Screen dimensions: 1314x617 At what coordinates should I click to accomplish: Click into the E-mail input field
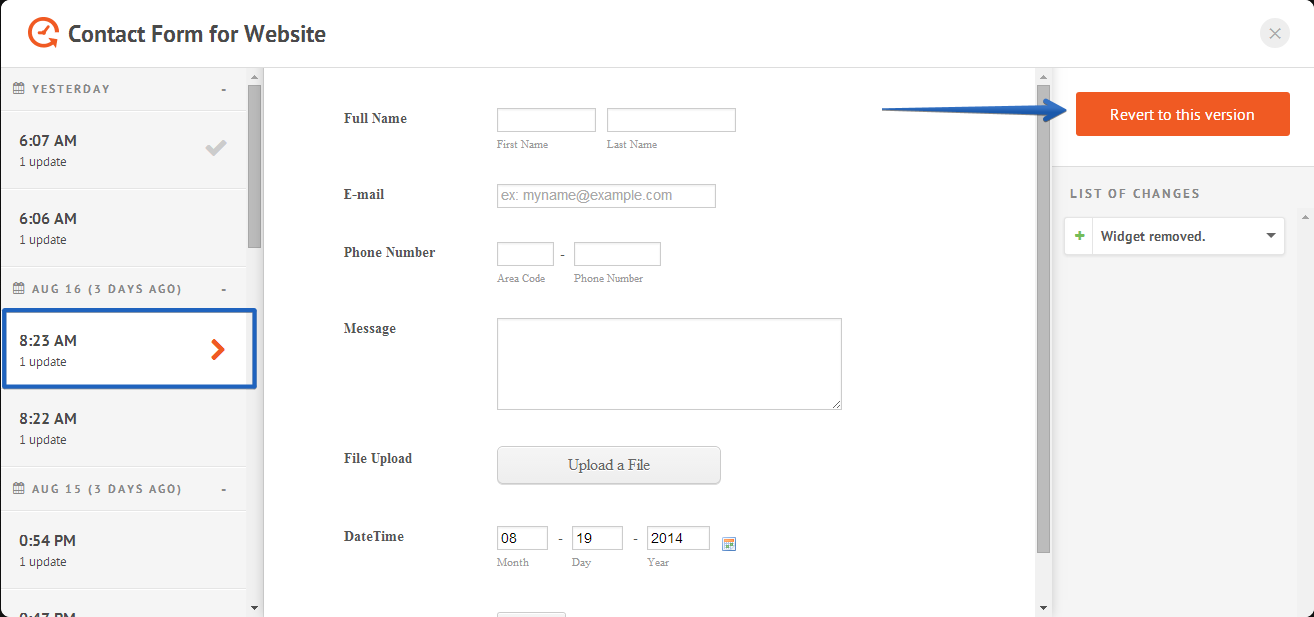click(606, 196)
